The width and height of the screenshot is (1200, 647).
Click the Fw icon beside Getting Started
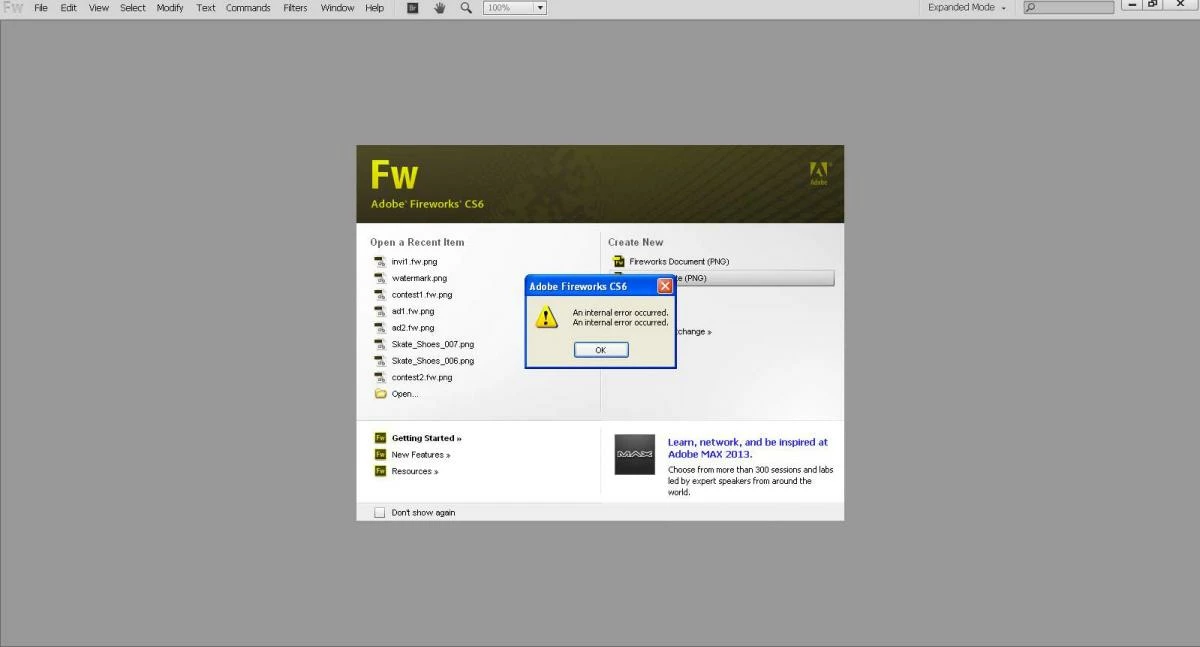[380, 438]
